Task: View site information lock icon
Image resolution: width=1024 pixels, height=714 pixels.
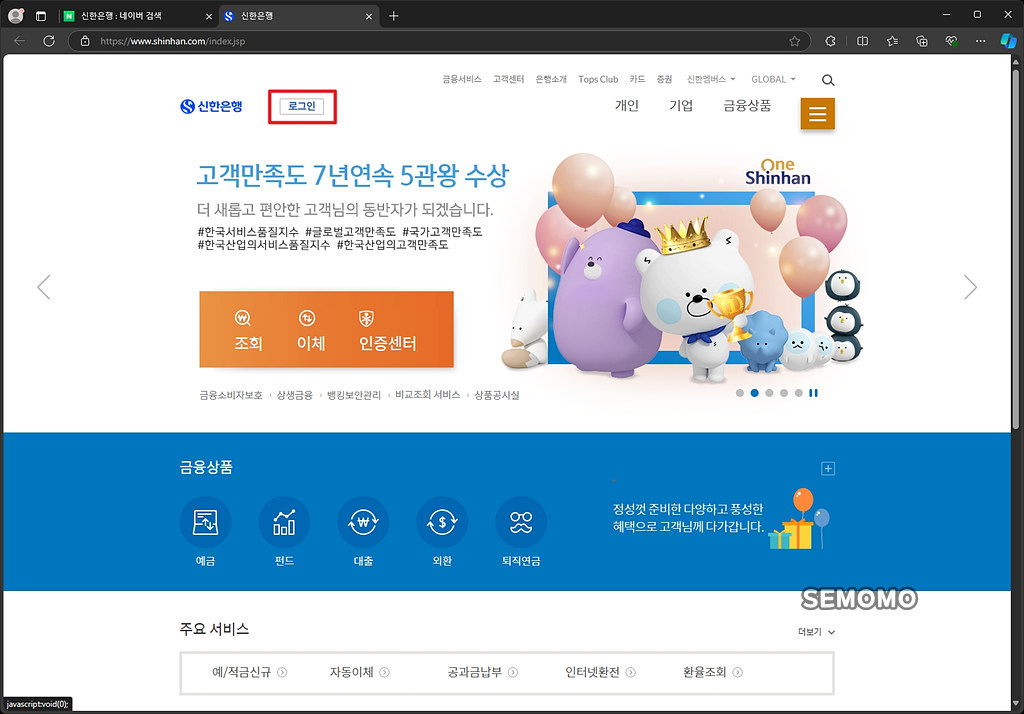Action: [85, 41]
